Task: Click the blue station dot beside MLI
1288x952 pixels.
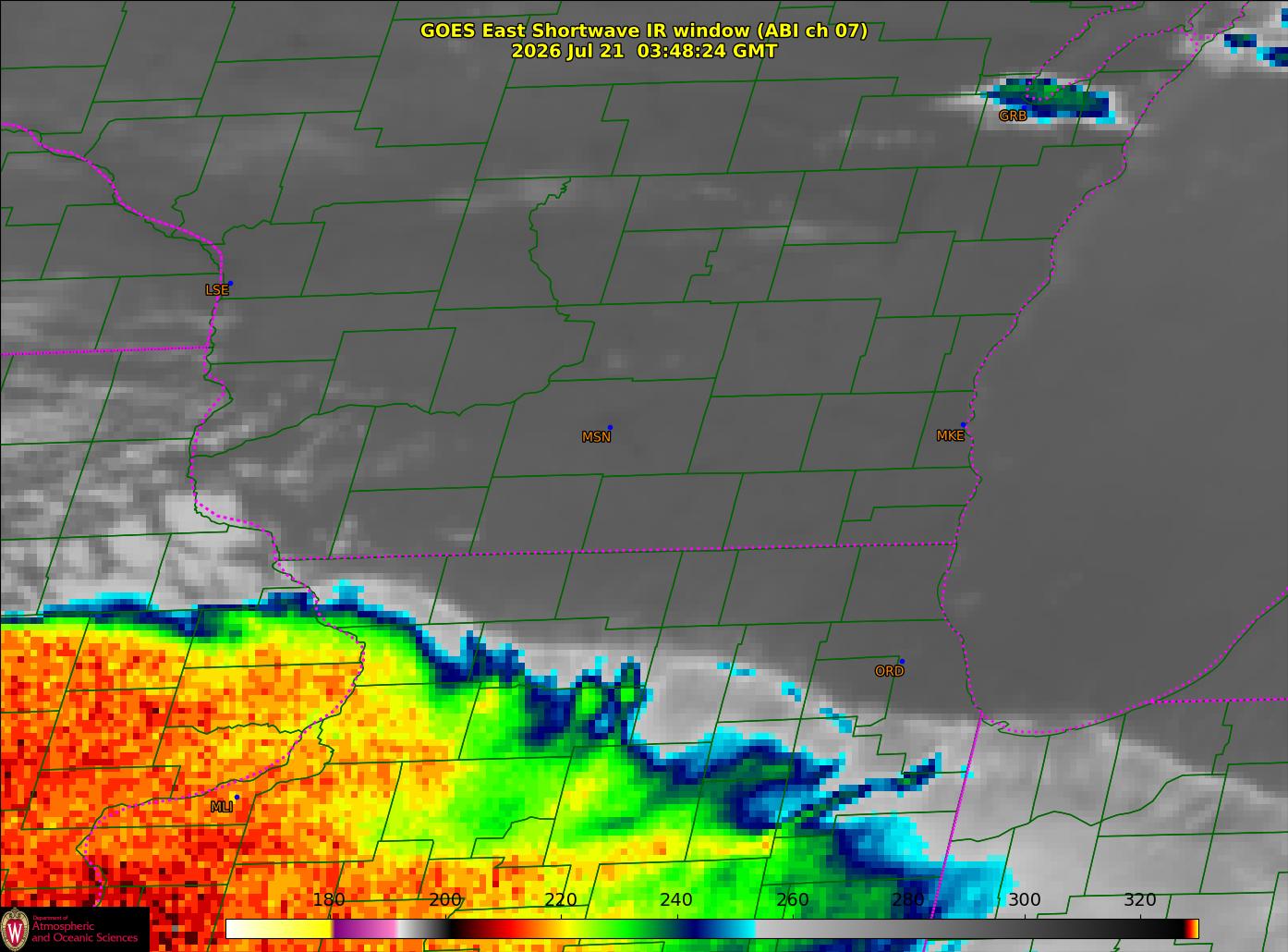Action: pyautogui.click(x=237, y=798)
